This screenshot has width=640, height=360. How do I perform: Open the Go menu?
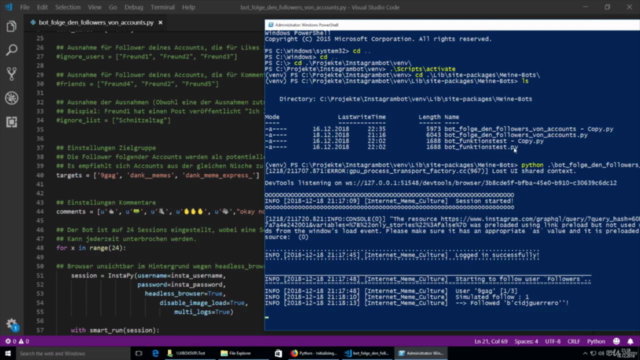coord(113,7)
